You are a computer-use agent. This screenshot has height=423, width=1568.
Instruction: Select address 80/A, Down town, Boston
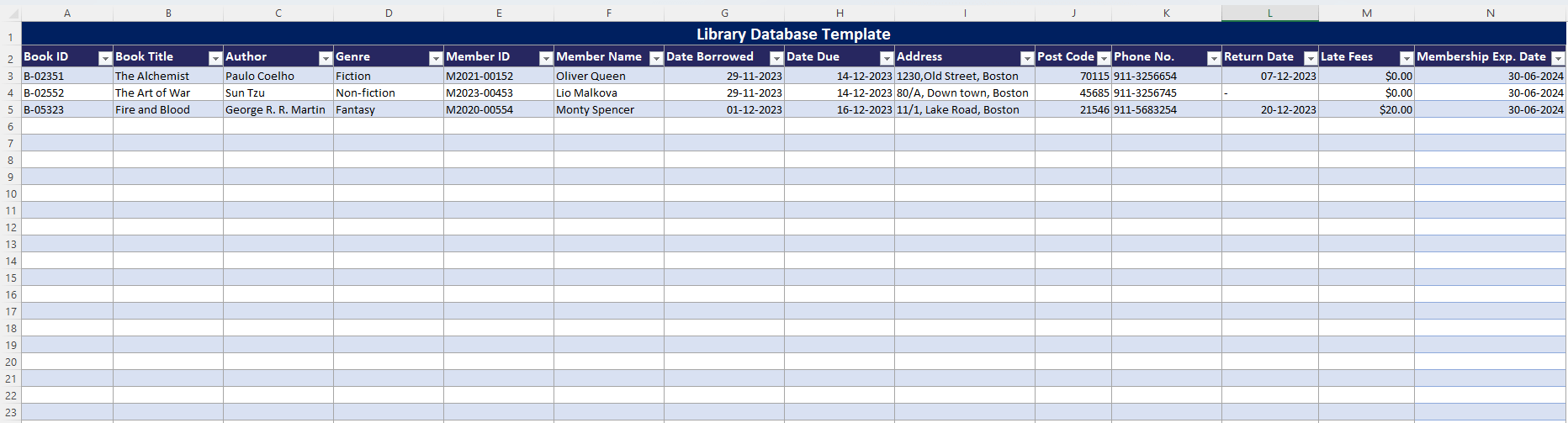pyautogui.click(x=965, y=93)
